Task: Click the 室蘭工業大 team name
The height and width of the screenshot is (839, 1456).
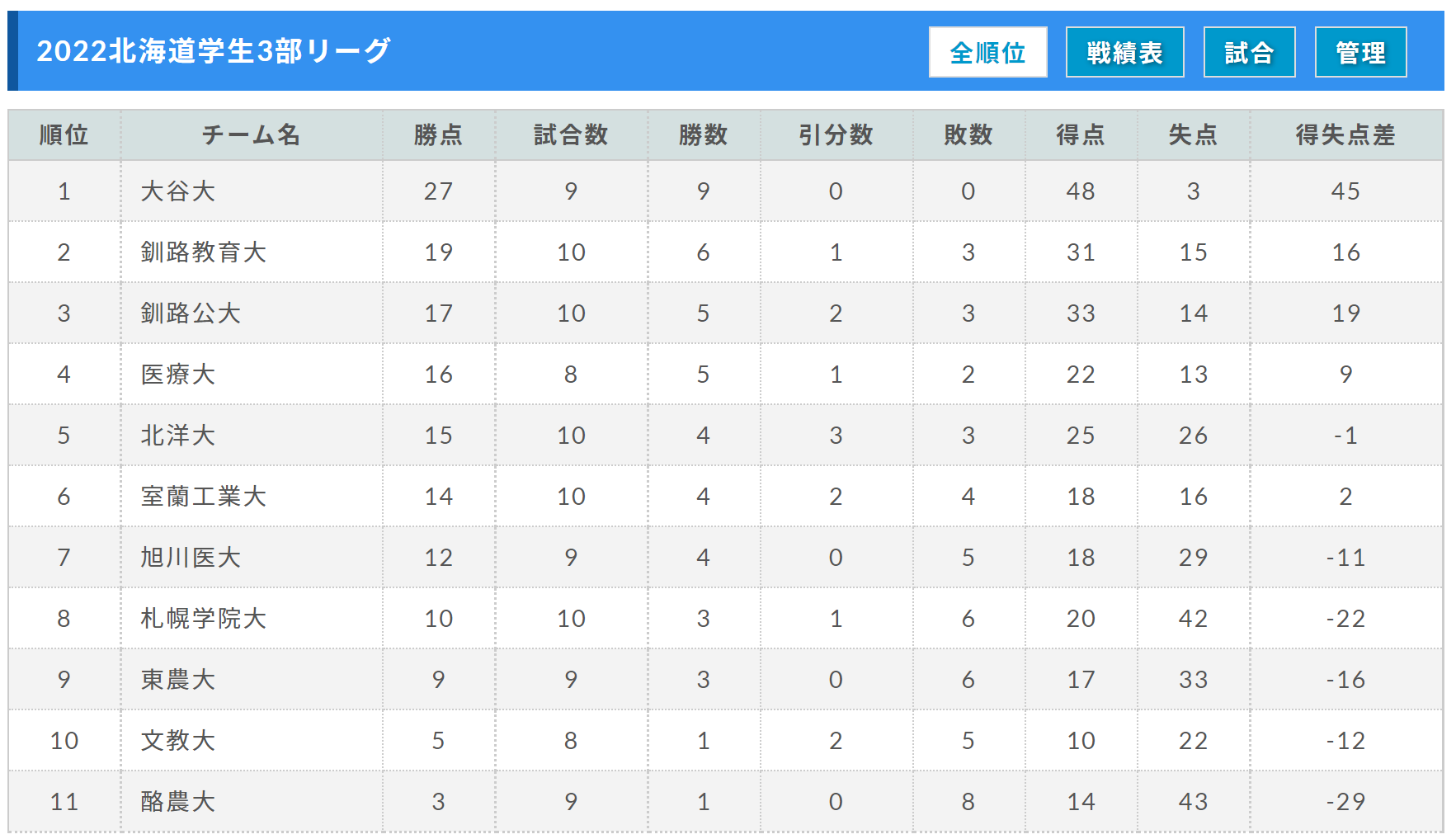Action: tap(203, 497)
